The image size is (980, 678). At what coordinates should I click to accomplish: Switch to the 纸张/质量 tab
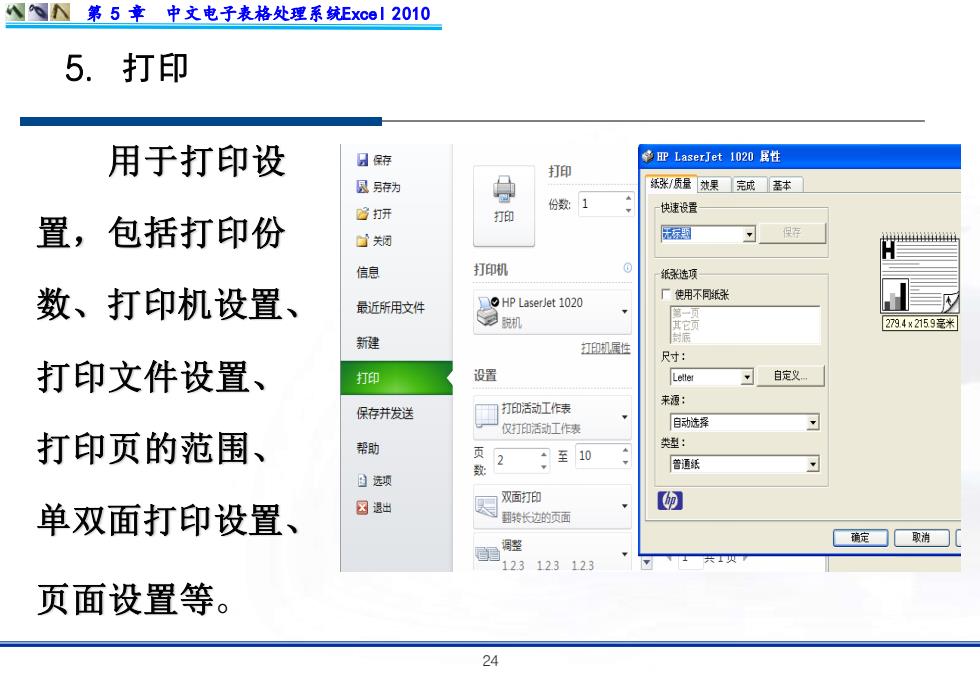point(671,184)
